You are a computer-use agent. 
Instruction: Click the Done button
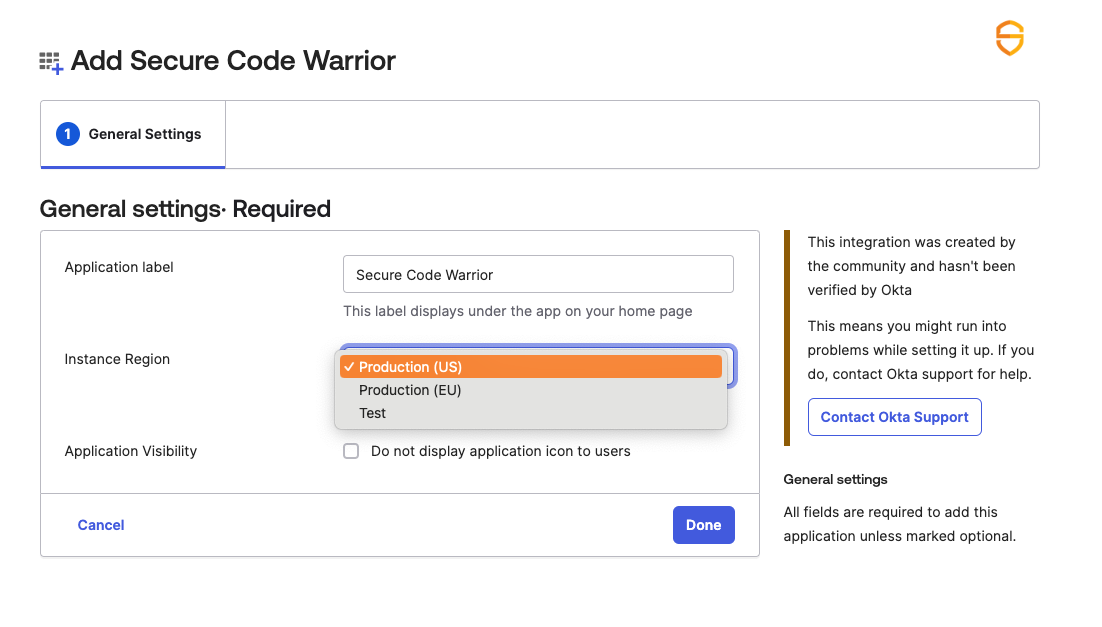704,525
